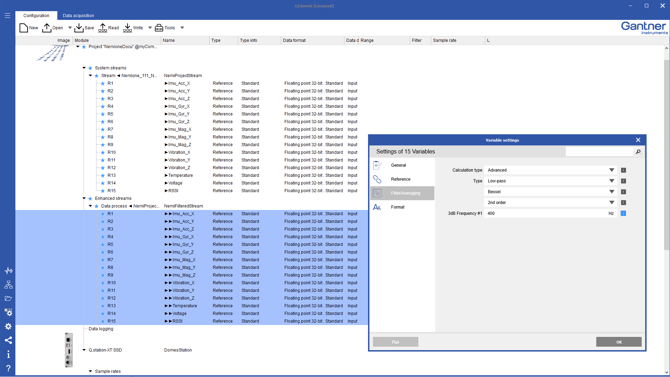Expand the Write button dropdown arrow

pyautogui.click(x=150, y=28)
